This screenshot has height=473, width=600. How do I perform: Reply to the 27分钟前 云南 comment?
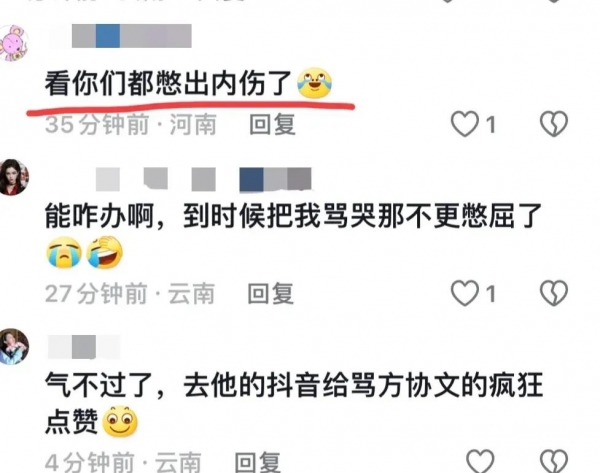tap(271, 294)
